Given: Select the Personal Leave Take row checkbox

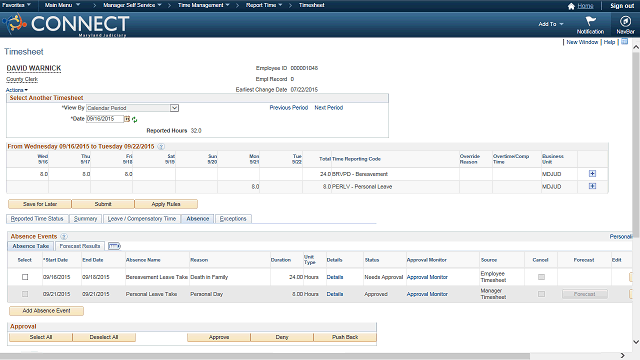Looking at the screenshot, I should [25, 294].
